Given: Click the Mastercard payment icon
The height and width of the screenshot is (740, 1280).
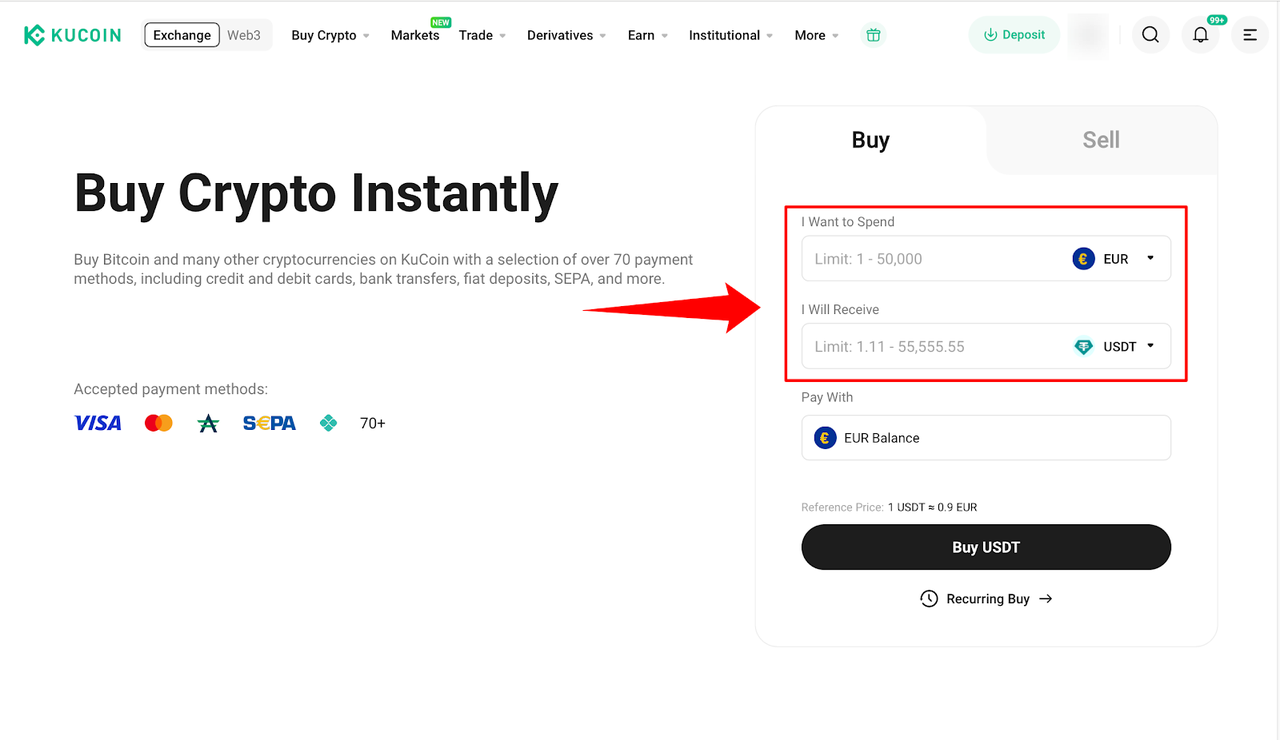Looking at the screenshot, I should click(158, 423).
